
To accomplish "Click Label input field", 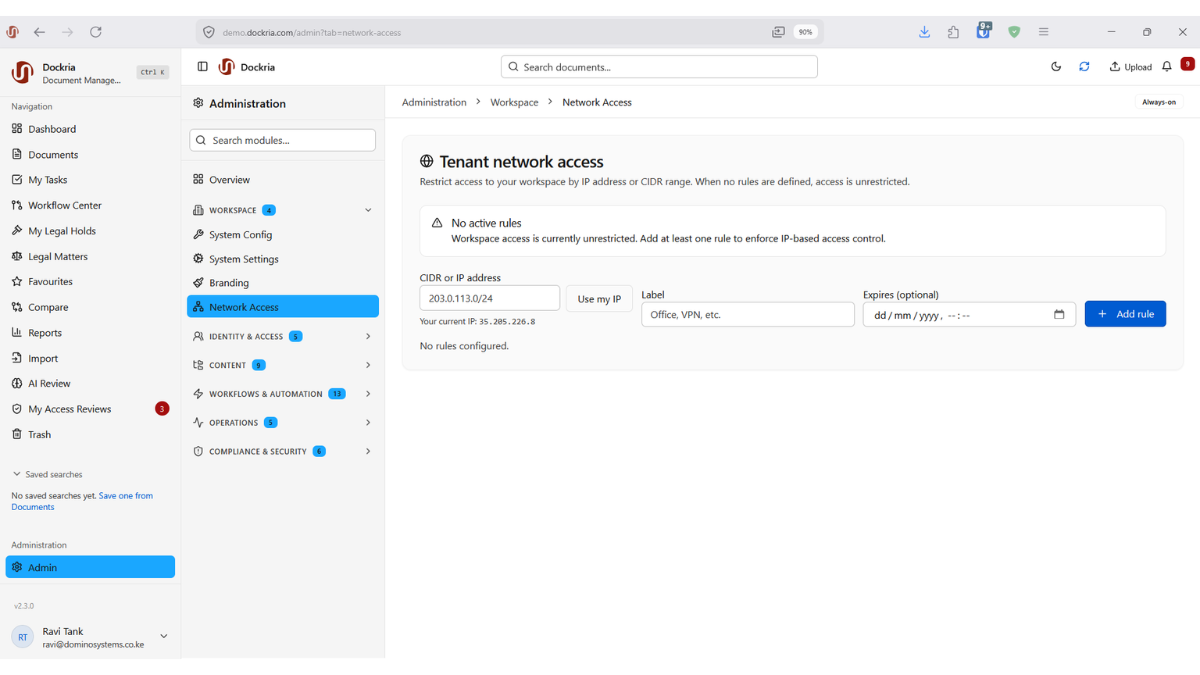I will pos(748,314).
